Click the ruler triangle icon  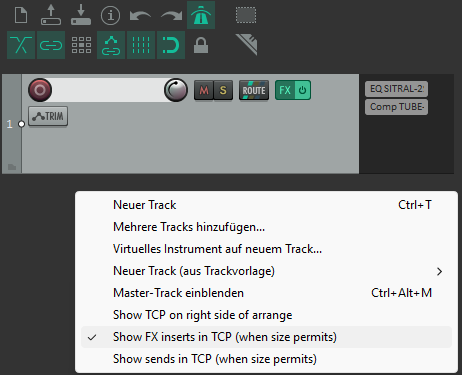[246, 44]
